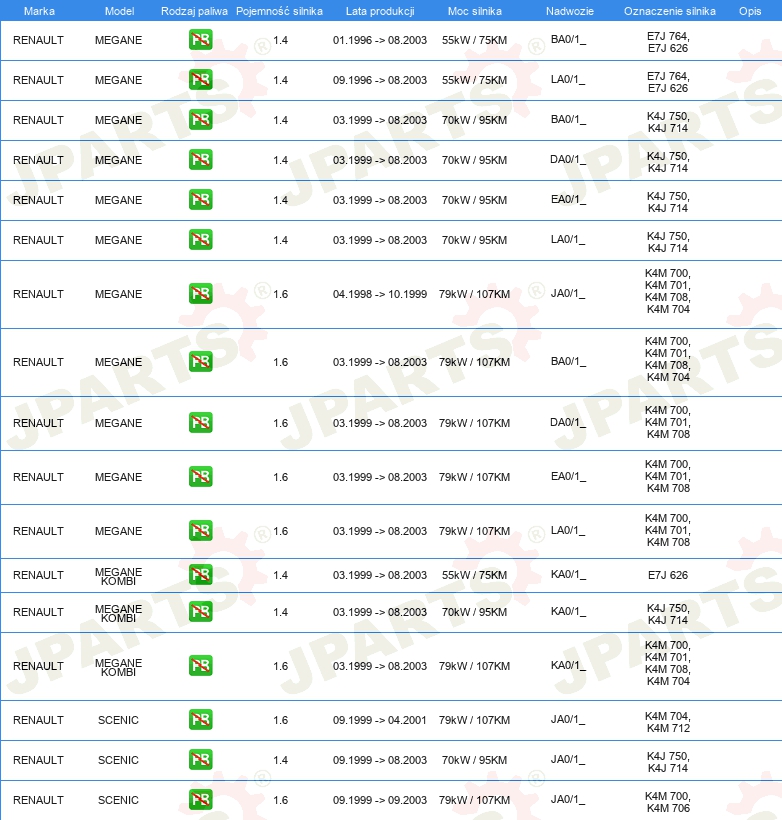Click body code 'KA0/1_' in Kombi 1.6 row
This screenshot has width=782, height=820.
[x=568, y=666]
